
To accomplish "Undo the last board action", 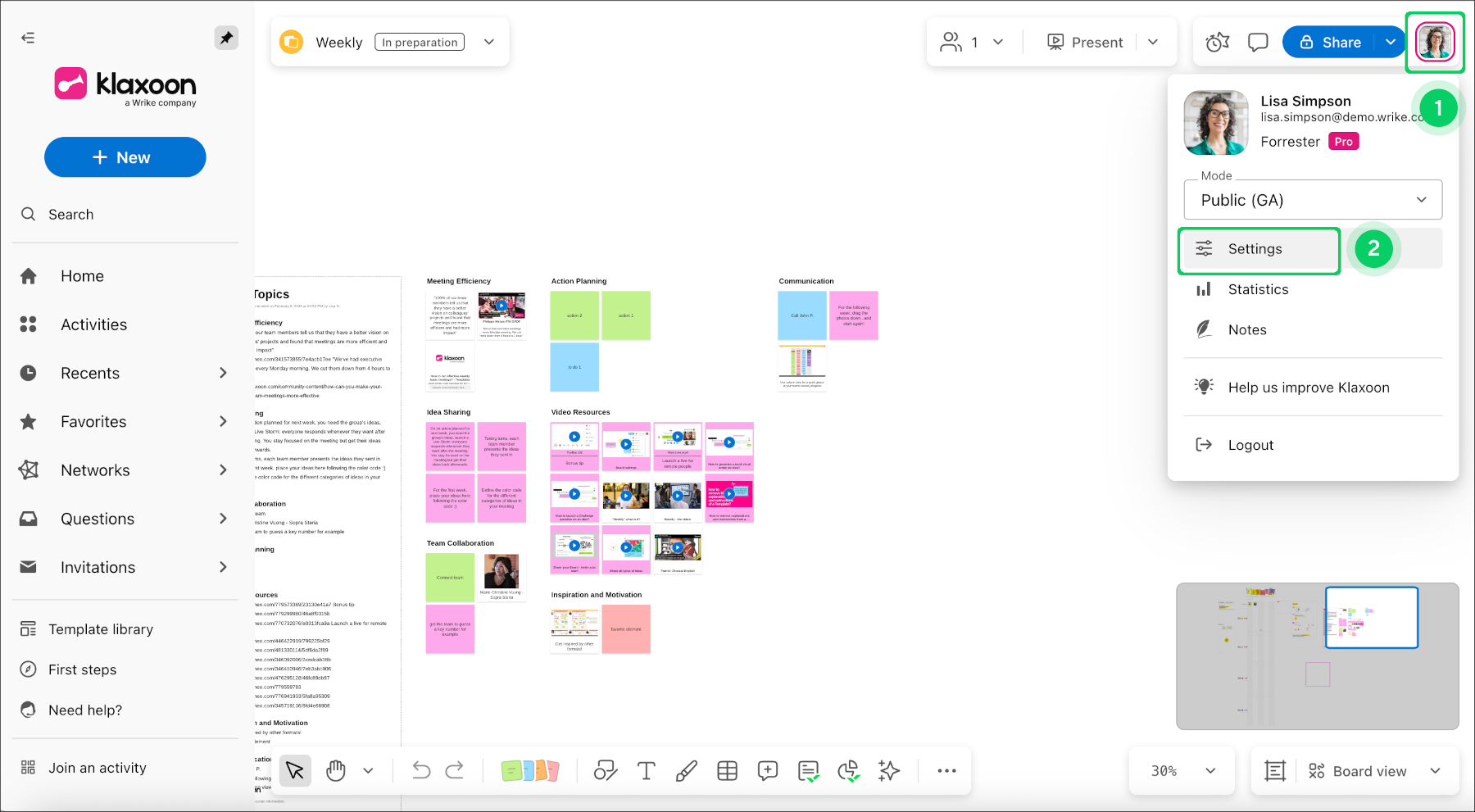I will 421,770.
